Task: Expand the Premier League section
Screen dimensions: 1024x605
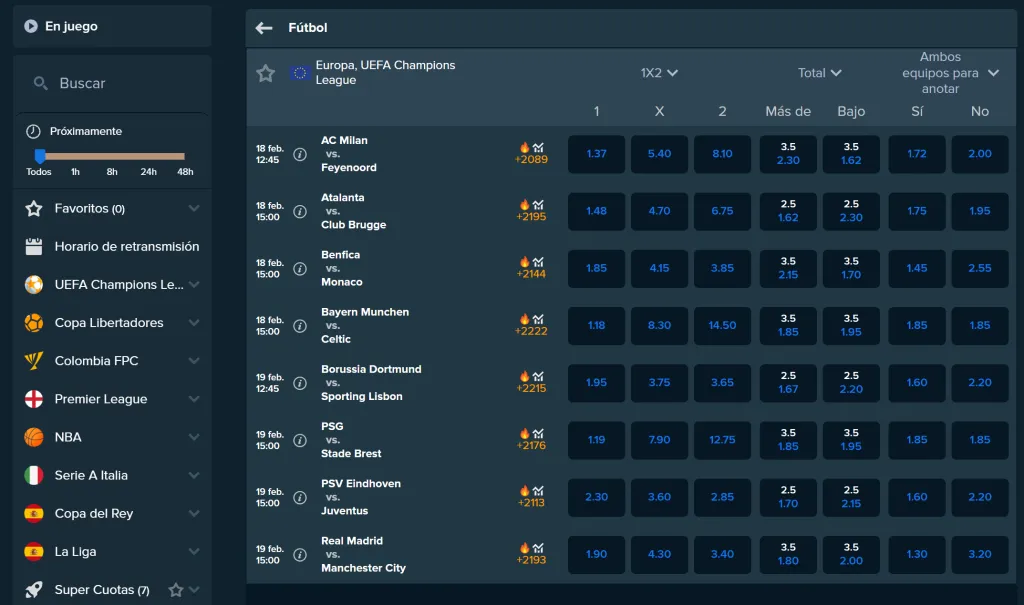Action: coord(112,399)
